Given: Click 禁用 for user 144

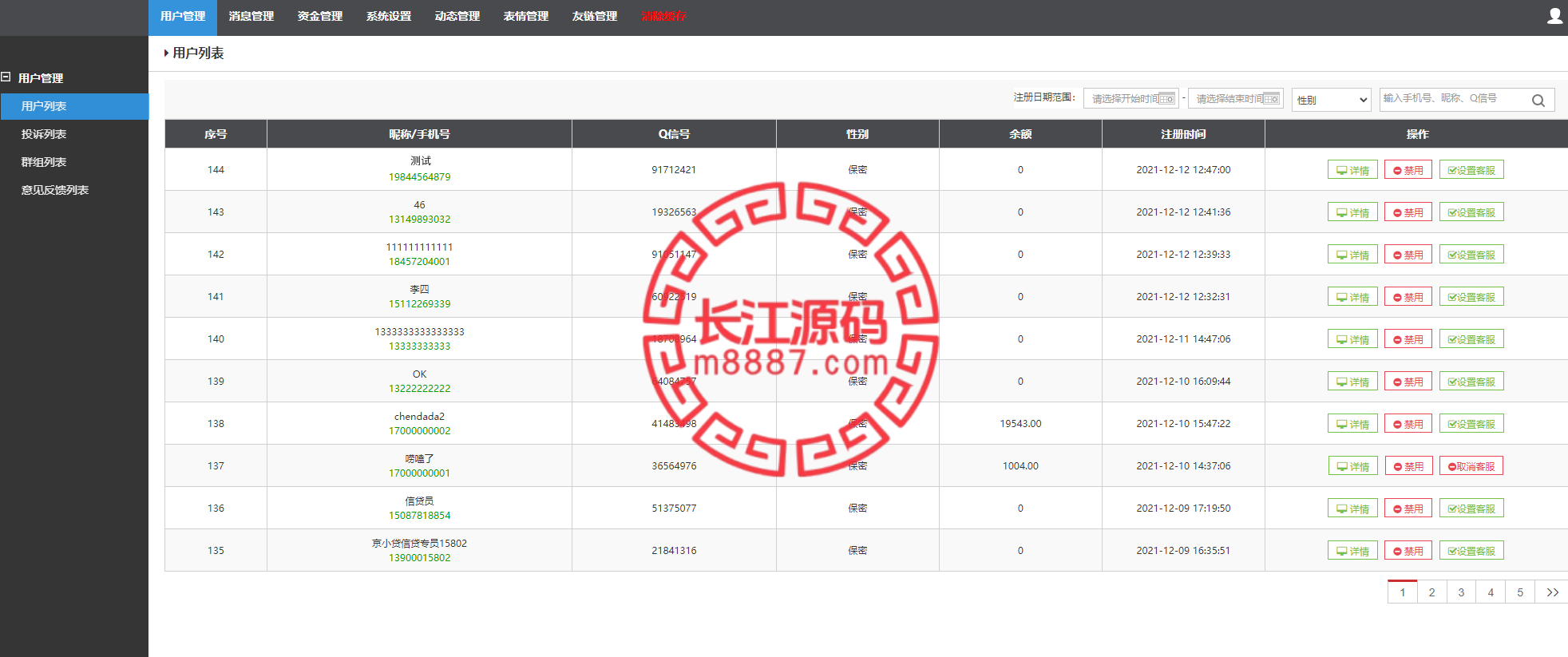Looking at the screenshot, I should tap(1408, 170).
